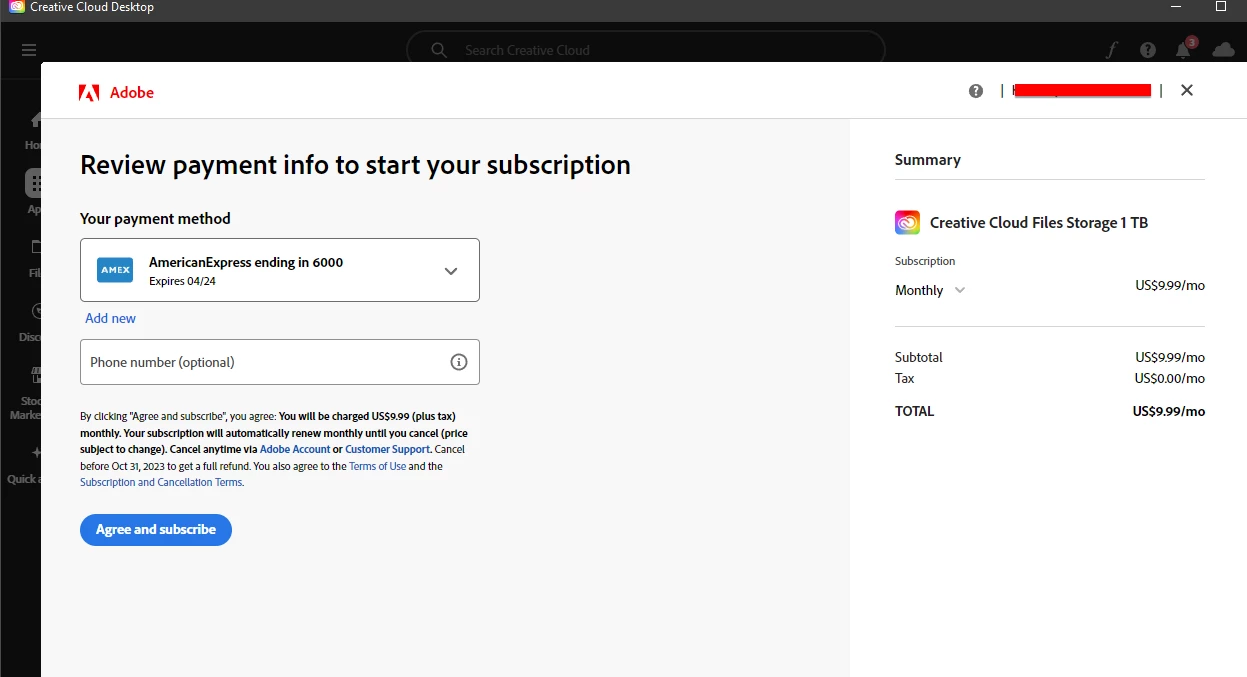
Task: Click the Add new payment link
Action: click(110, 318)
